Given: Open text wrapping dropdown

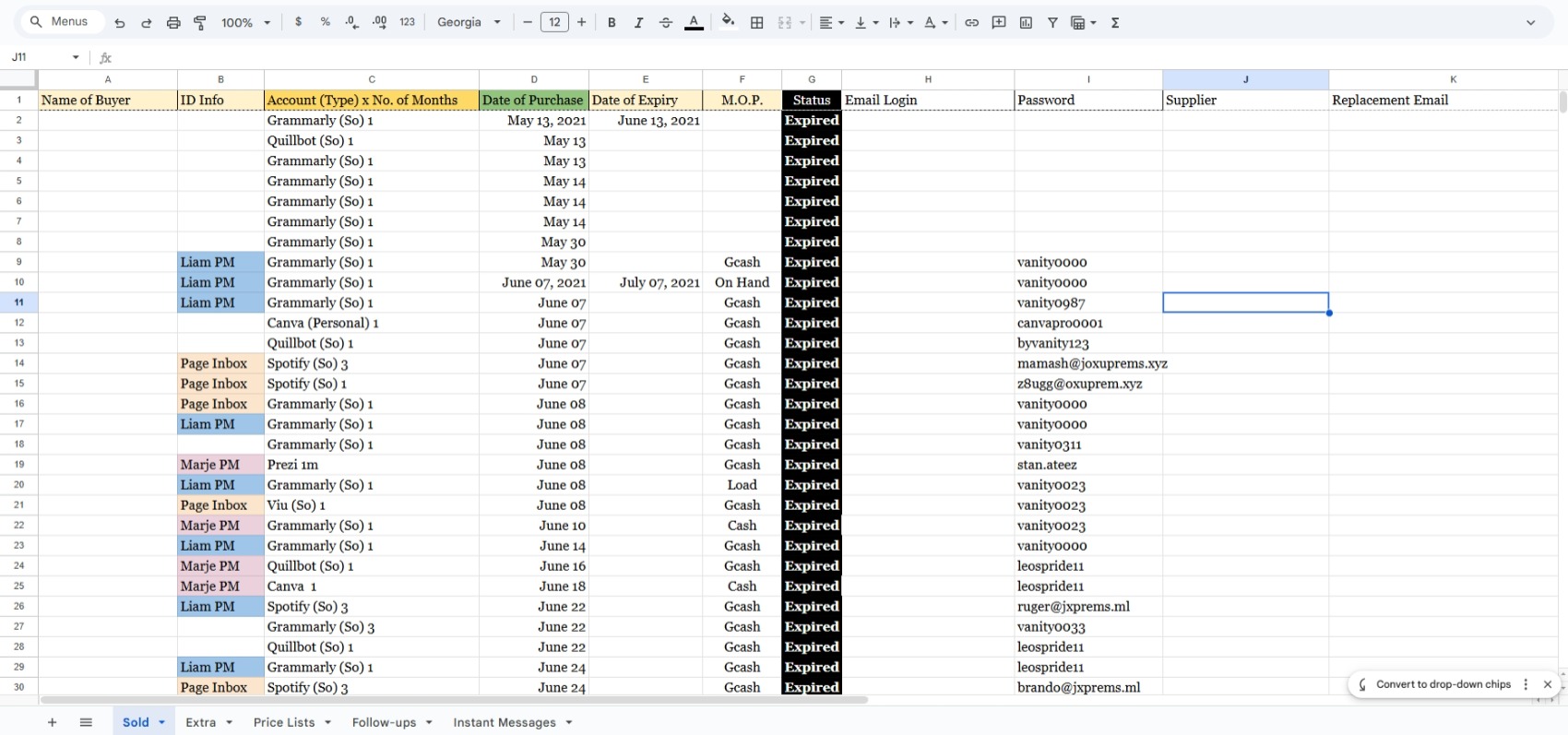Looking at the screenshot, I should pos(900,22).
